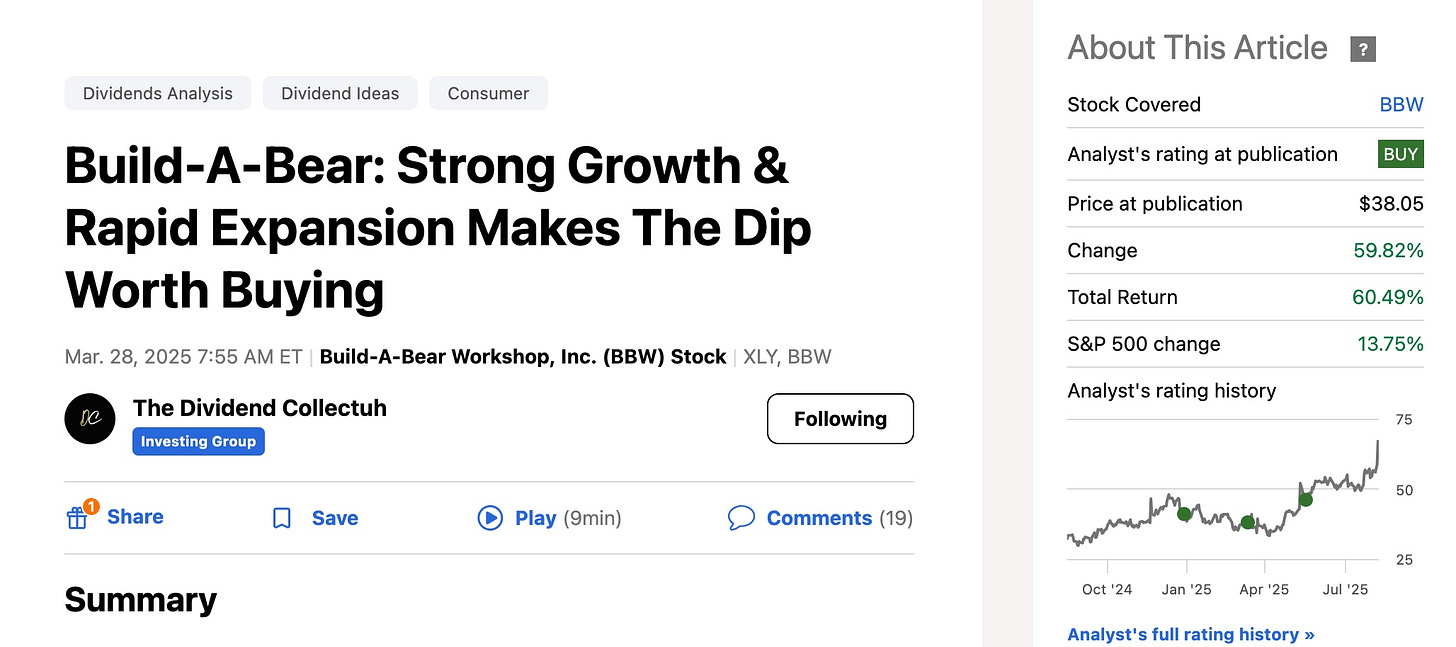Click the green BUY rating badge
Viewport: 1456px width, 647px height.
1401,154
